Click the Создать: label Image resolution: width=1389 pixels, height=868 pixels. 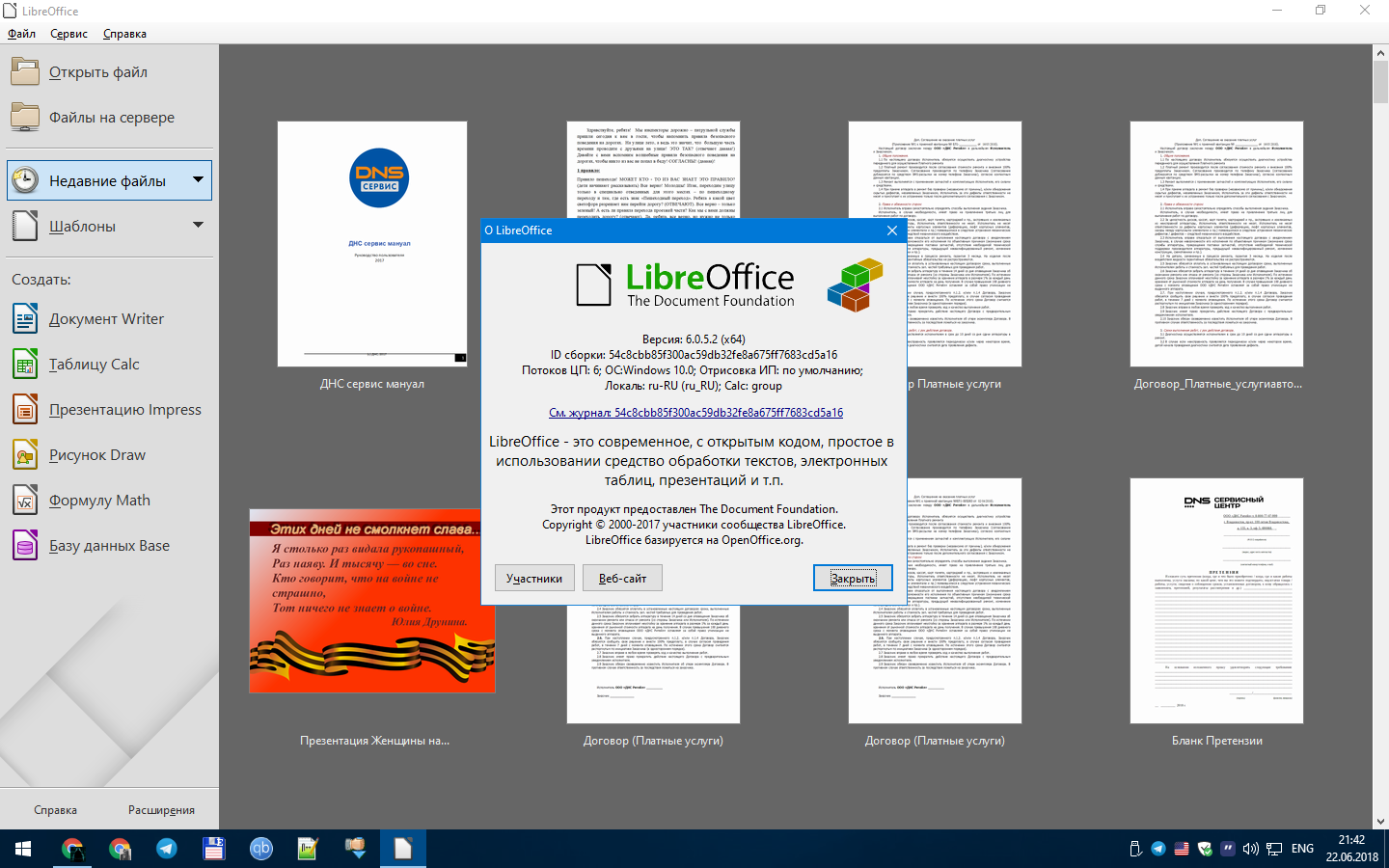pyautogui.click(x=41, y=280)
